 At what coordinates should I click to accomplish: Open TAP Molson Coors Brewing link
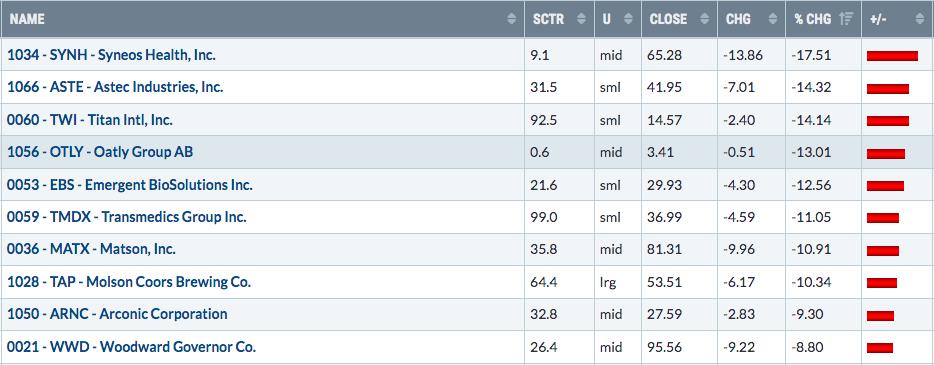[x=129, y=282]
